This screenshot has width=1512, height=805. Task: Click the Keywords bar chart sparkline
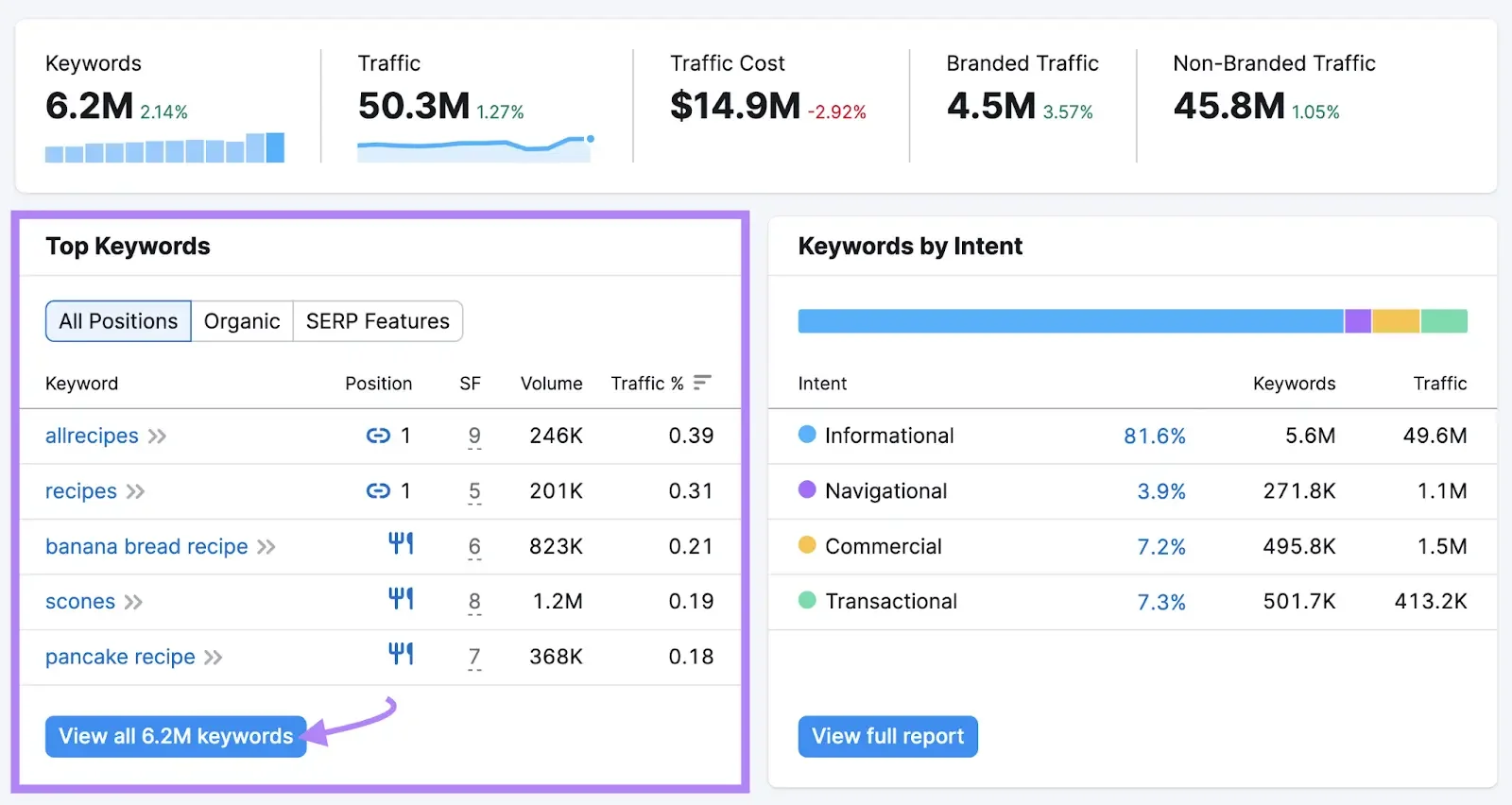click(164, 147)
